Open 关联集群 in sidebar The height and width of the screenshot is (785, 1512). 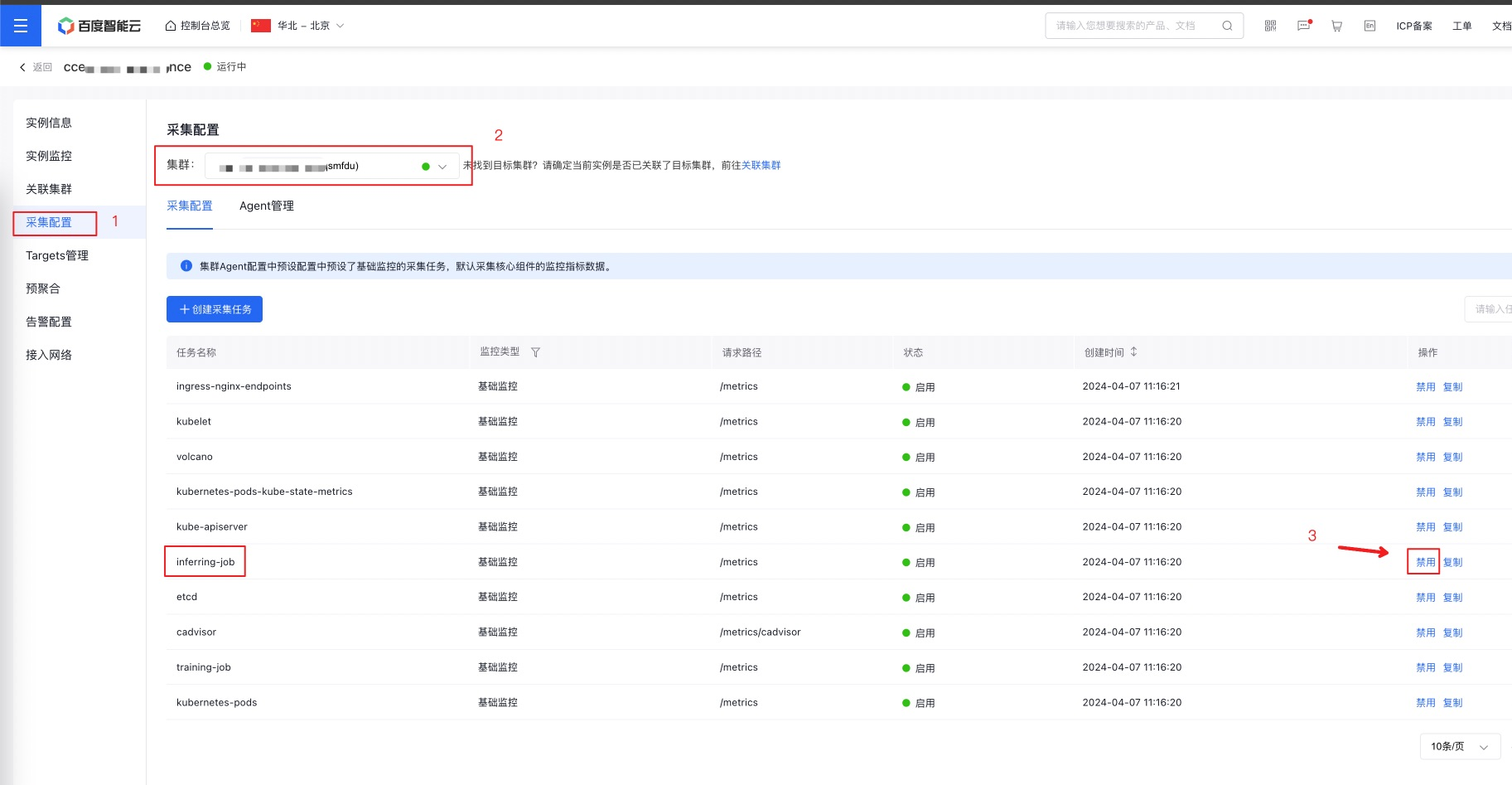(x=49, y=189)
